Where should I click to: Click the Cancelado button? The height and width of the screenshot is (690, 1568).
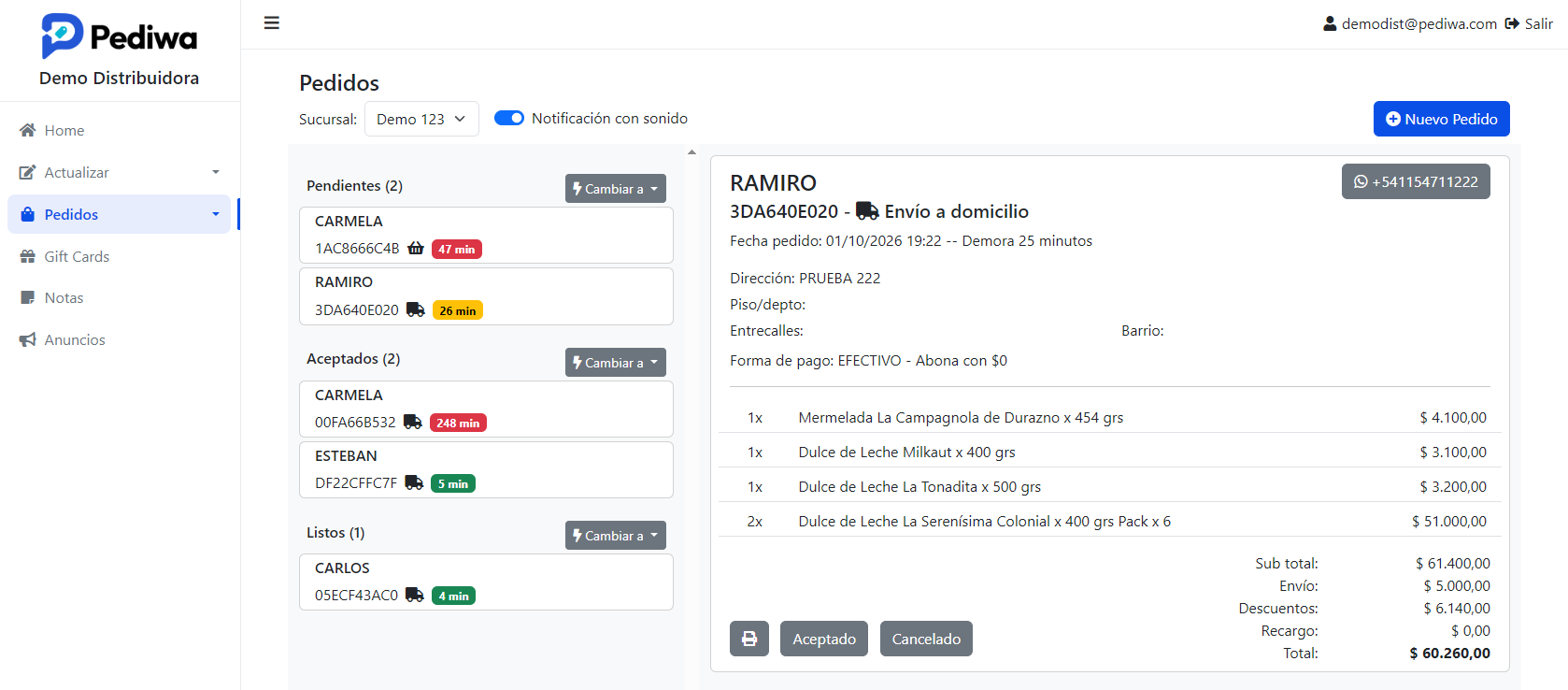(926, 639)
